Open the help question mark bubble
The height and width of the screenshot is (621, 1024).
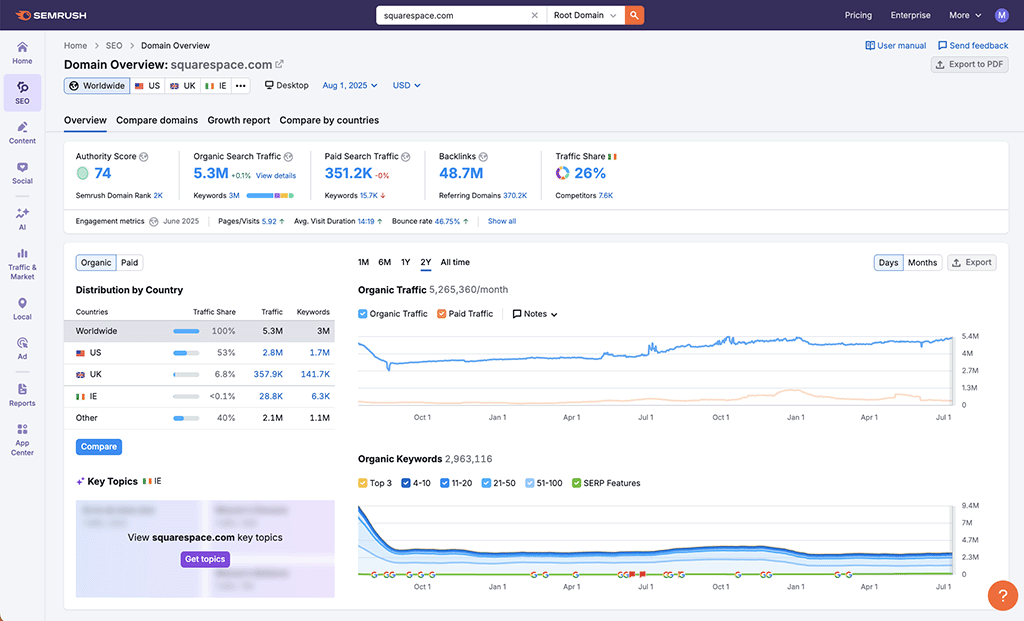[x=1002, y=596]
